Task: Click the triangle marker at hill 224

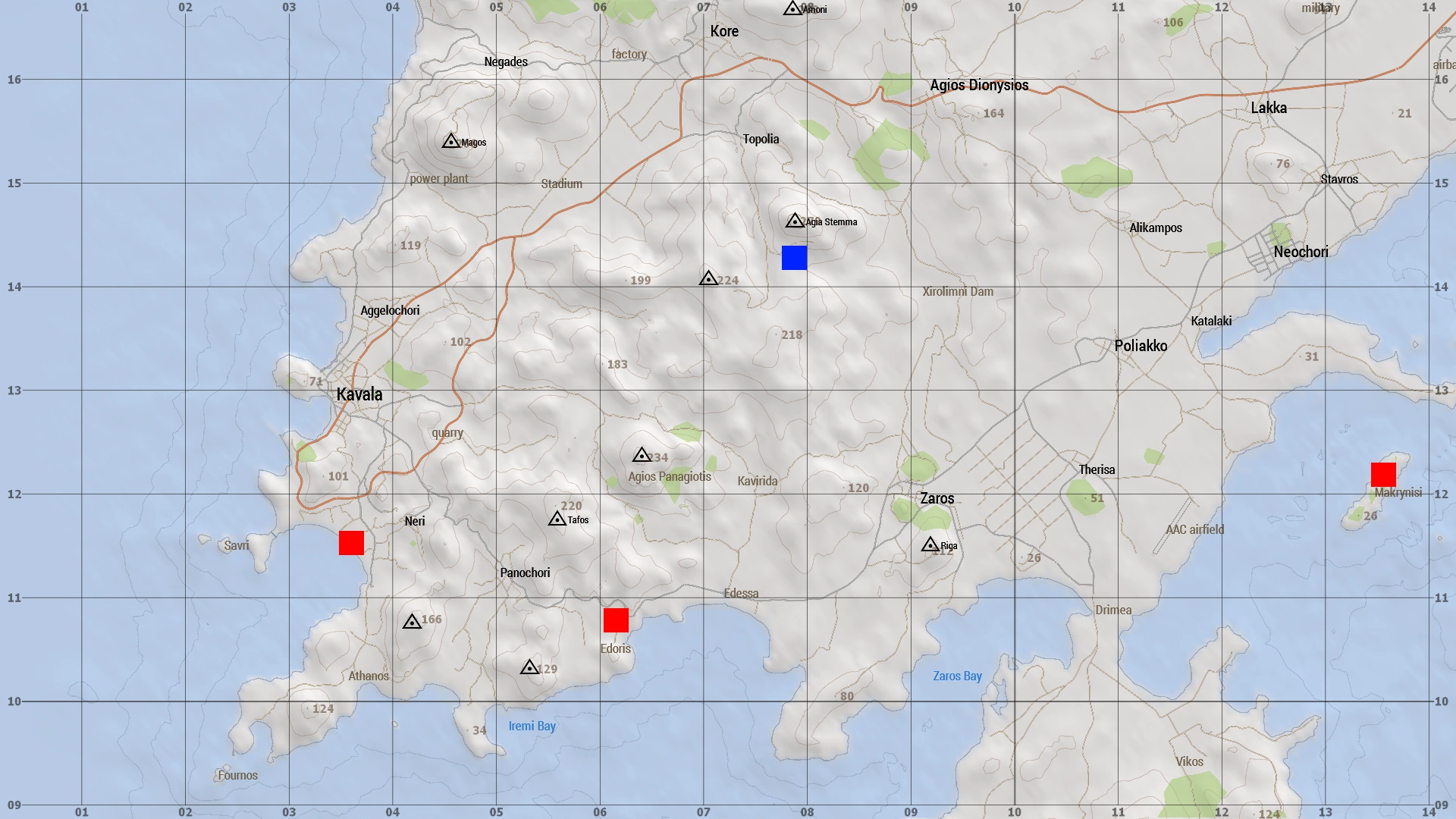Action: coord(708,279)
